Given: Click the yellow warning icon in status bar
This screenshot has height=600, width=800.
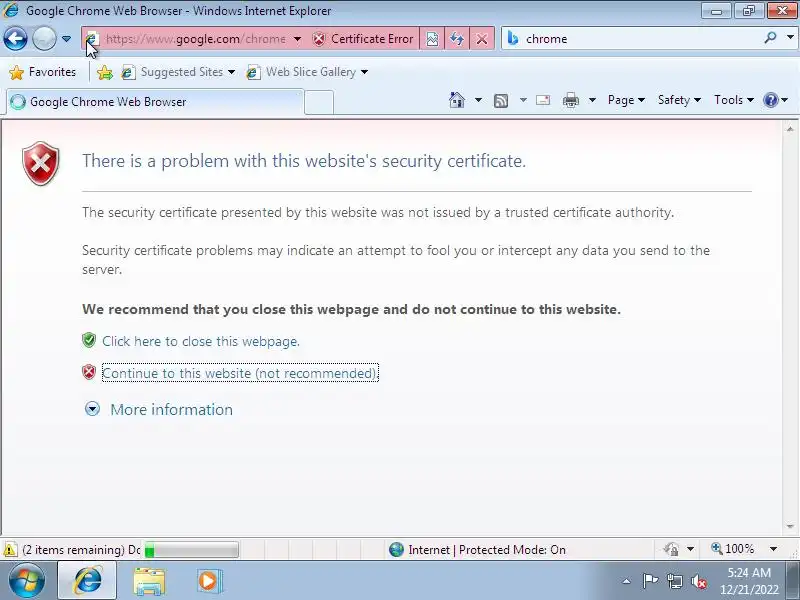Looking at the screenshot, I should [10, 549].
